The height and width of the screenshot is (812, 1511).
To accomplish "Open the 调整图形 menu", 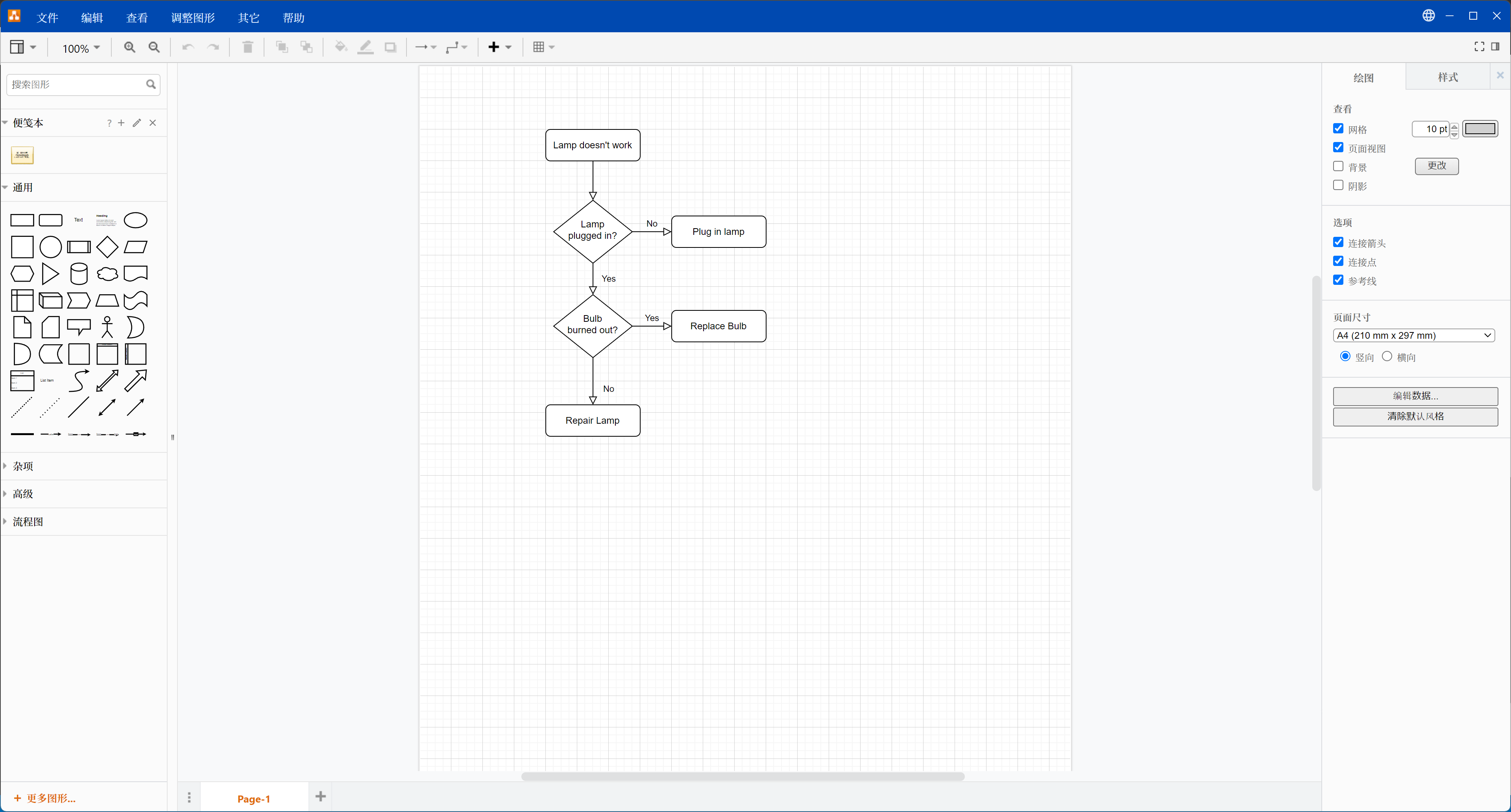I will (192, 18).
